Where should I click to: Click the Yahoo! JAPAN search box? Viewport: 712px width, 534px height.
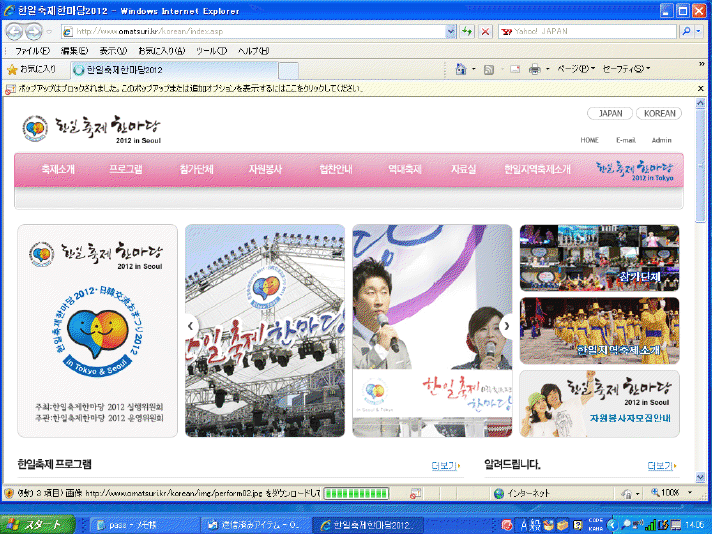click(587, 31)
